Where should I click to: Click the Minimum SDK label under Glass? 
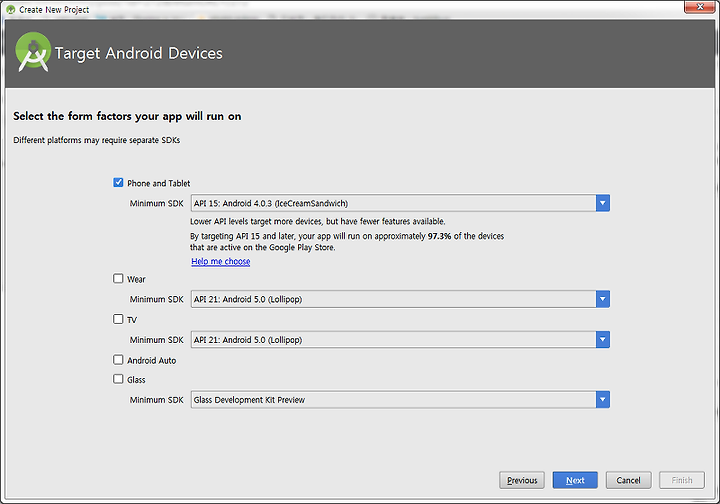coord(157,400)
